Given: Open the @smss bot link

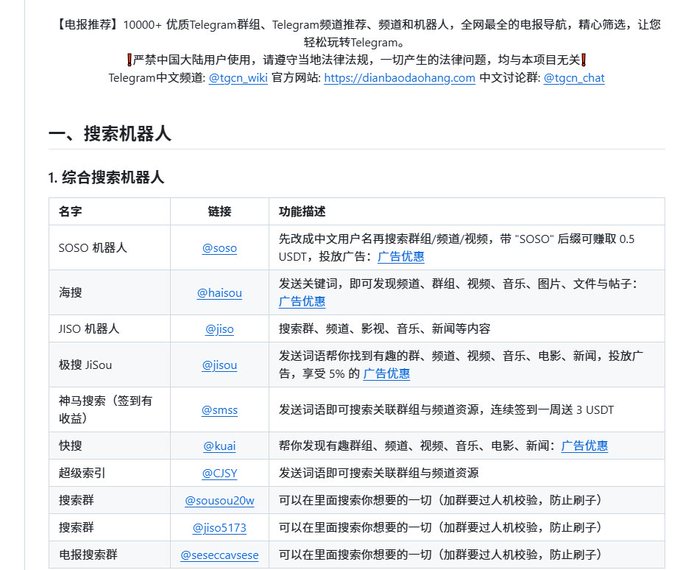Looking at the screenshot, I should tap(219, 410).
